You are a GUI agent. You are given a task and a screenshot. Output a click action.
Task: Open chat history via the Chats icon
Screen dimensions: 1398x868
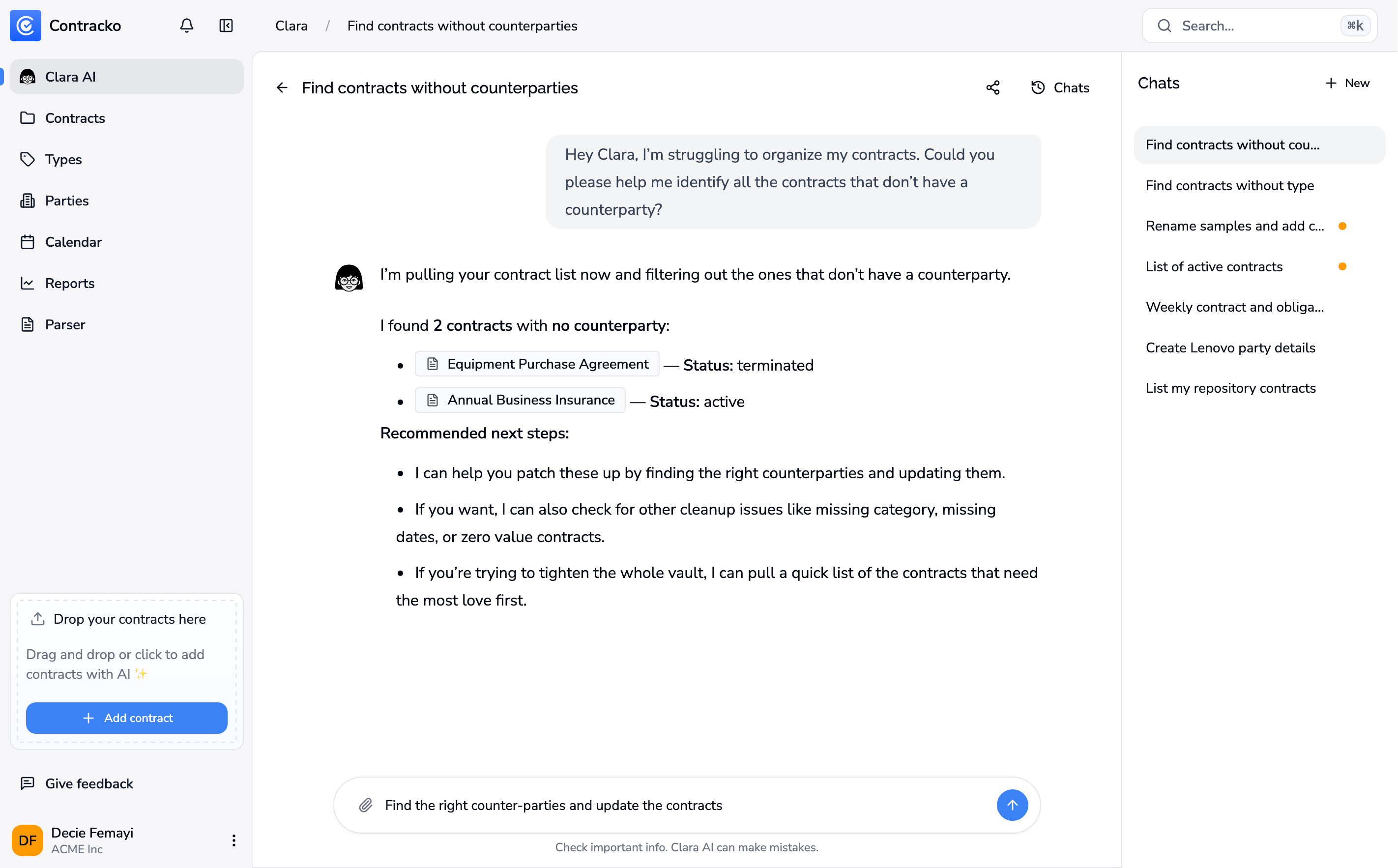[x=1060, y=87]
